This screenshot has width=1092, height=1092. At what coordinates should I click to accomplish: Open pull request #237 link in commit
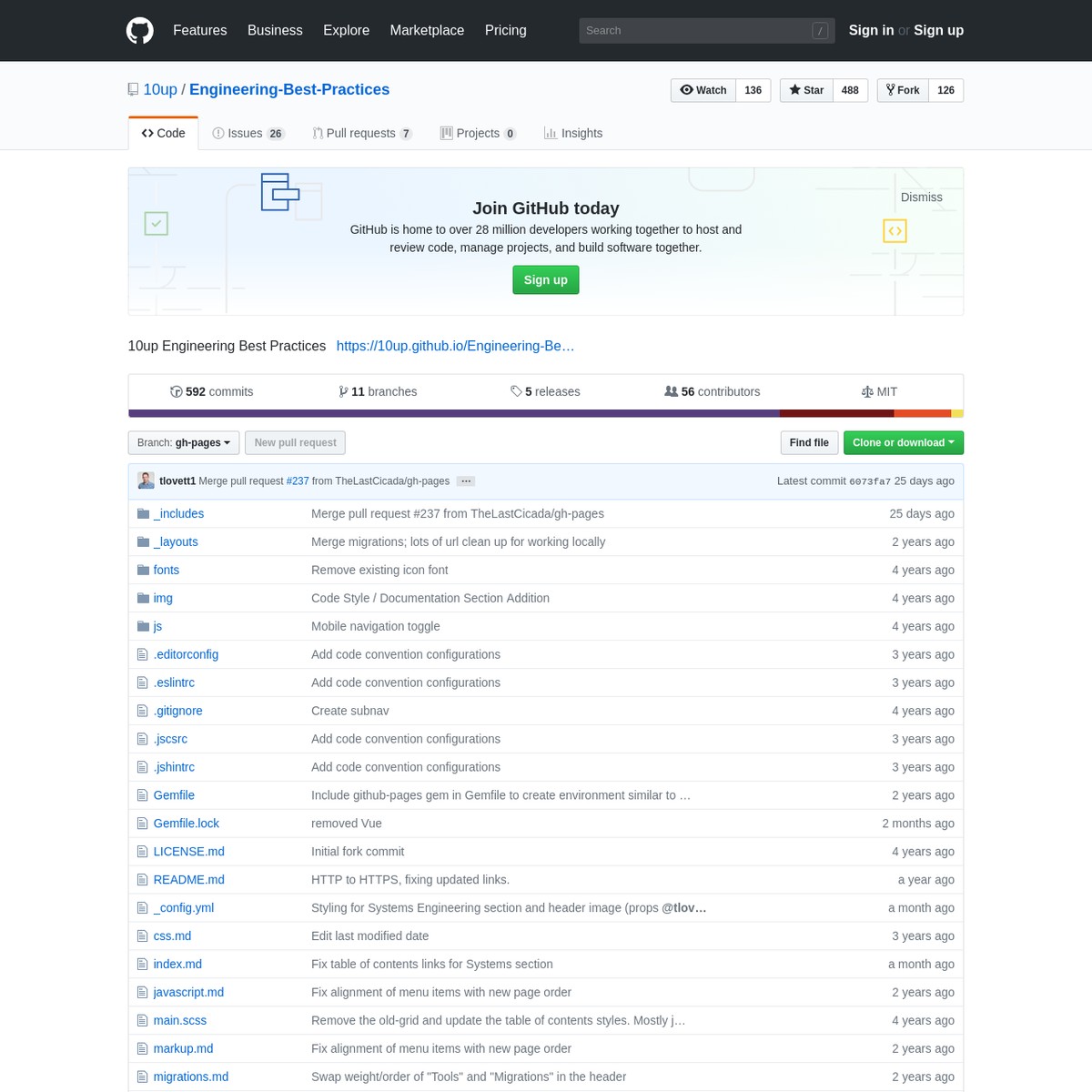pos(298,480)
